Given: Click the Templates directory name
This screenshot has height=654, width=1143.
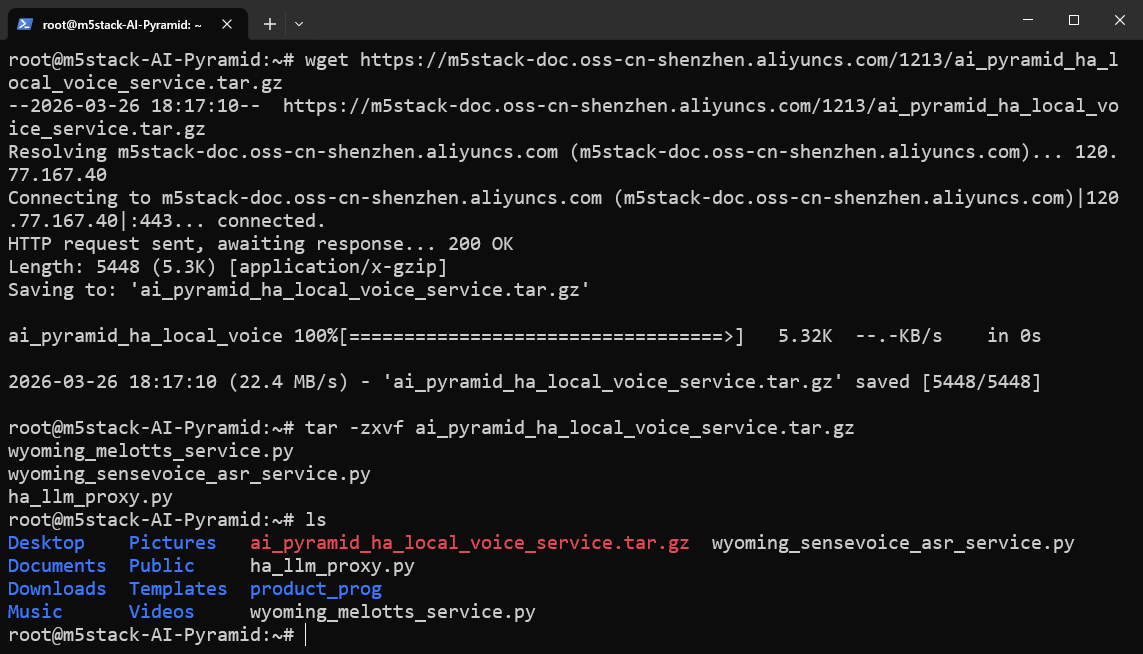Looking at the screenshot, I should tap(178, 589).
